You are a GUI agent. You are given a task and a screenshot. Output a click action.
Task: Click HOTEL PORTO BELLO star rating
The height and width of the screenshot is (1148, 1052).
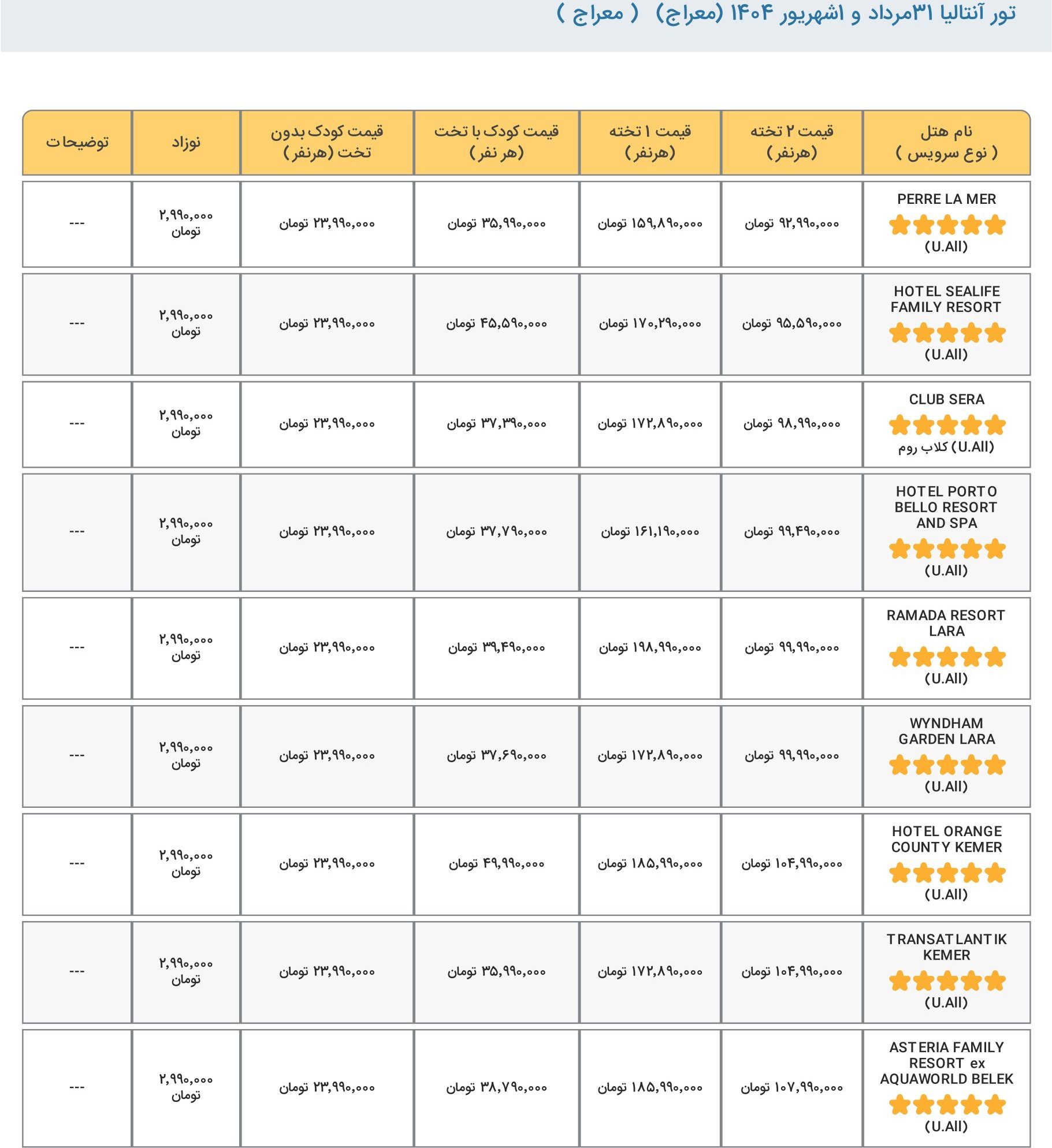tap(947, 549)
